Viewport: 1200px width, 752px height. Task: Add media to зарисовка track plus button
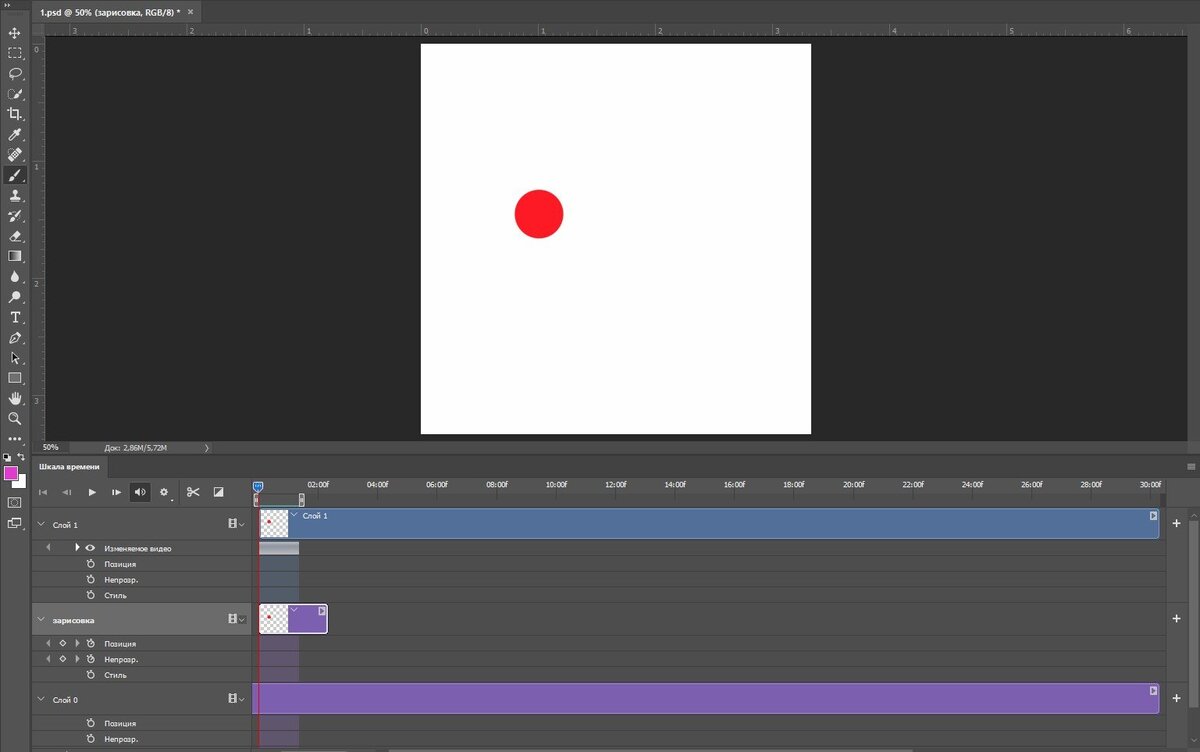click(x=1176, y=619)
